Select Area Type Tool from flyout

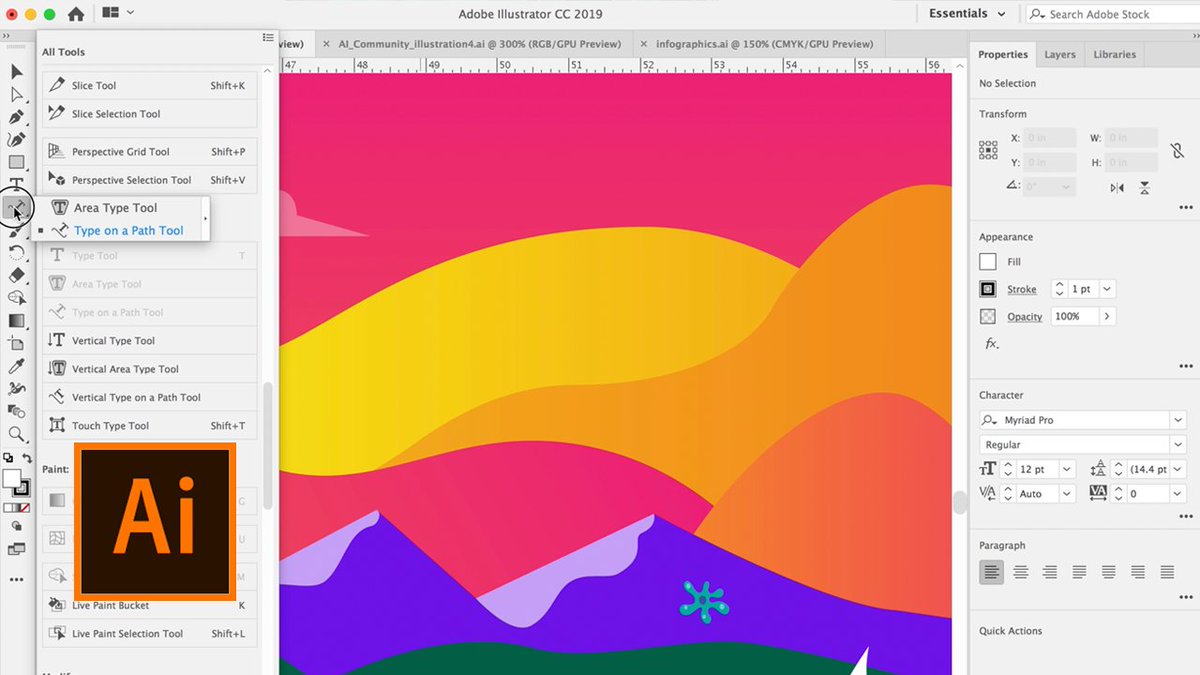pyautogui.click(x=116, y=208)
